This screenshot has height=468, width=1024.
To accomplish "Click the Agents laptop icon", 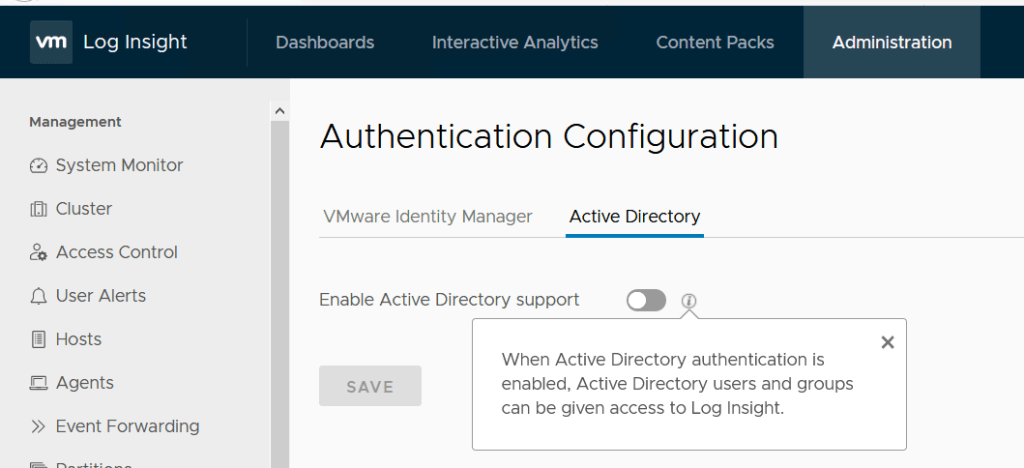I will click(39, 383).
